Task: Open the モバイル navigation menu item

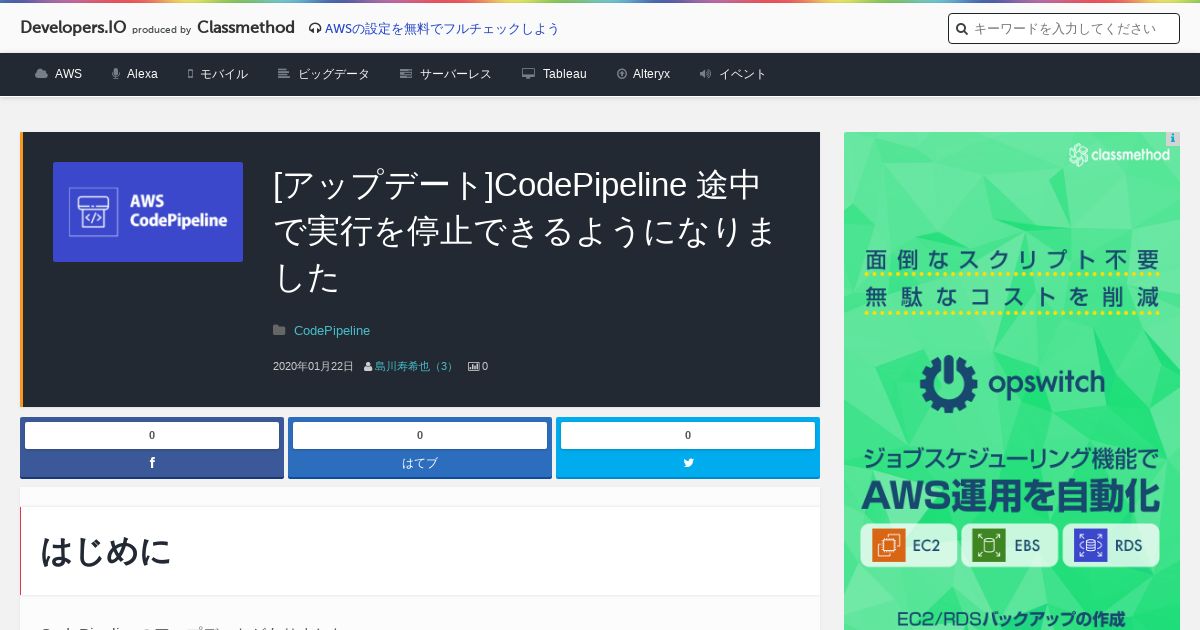Action: click(224, 74)
